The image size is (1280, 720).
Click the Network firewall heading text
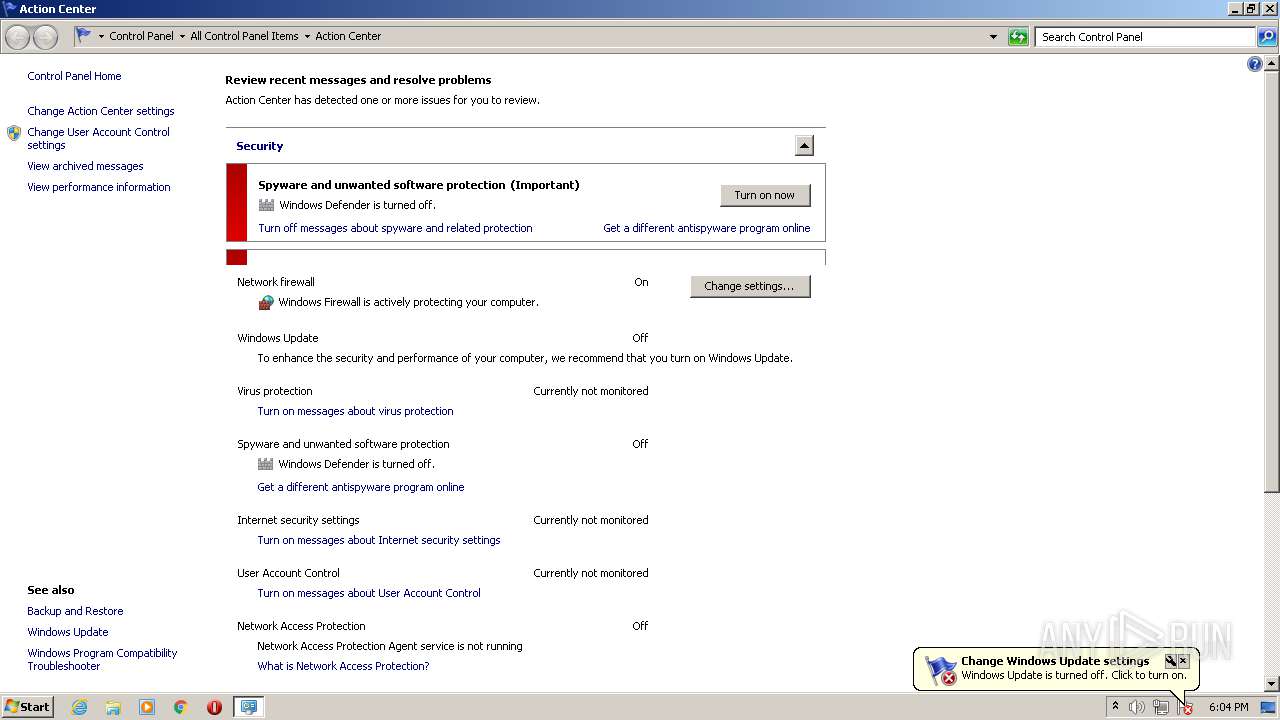[276, 282]
